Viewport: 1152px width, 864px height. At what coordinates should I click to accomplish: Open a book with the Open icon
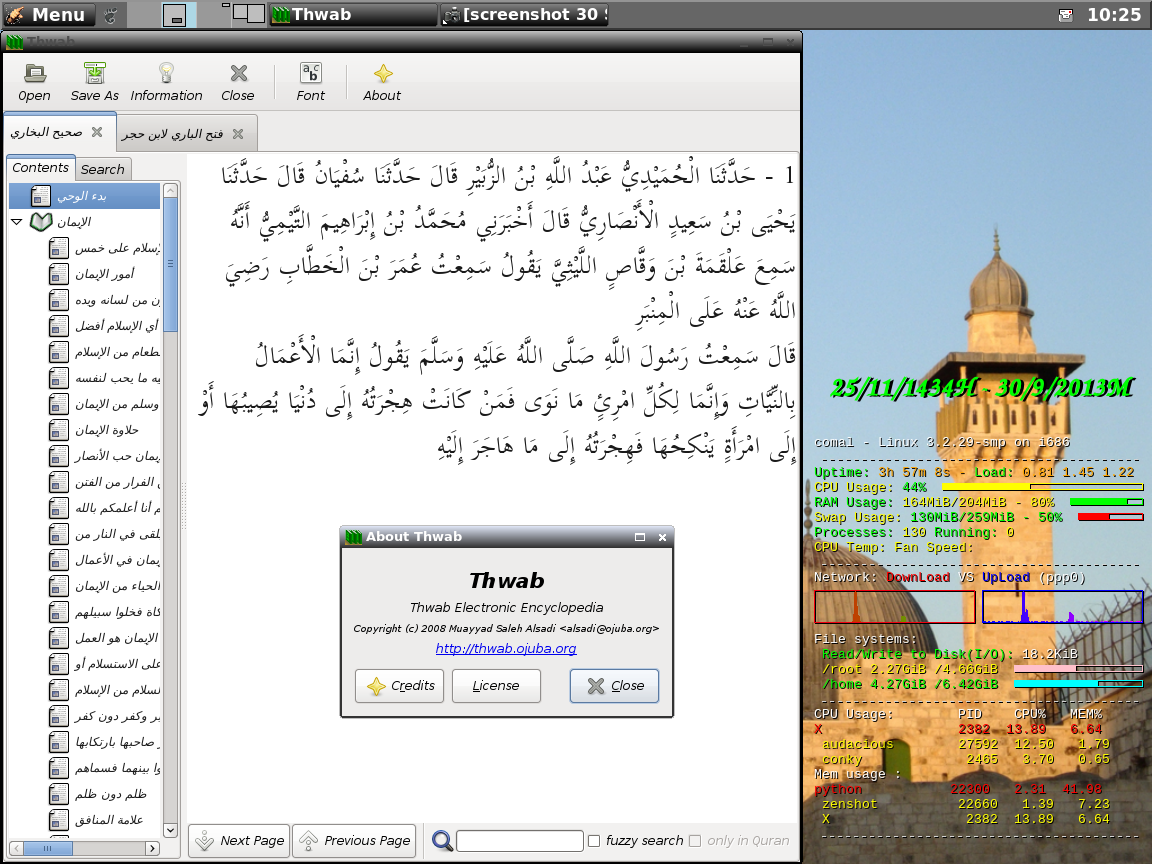tap(35, 73)
